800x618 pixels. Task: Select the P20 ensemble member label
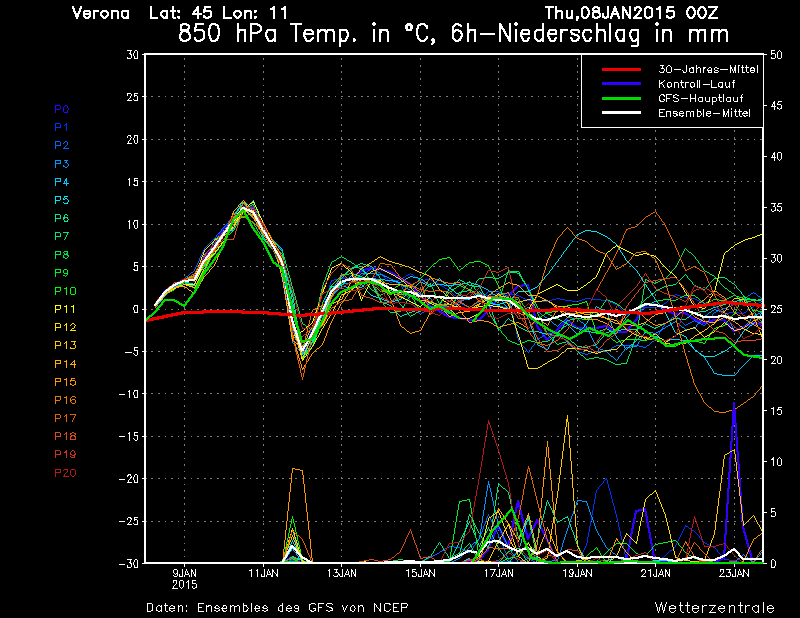(x=65, y=473)
